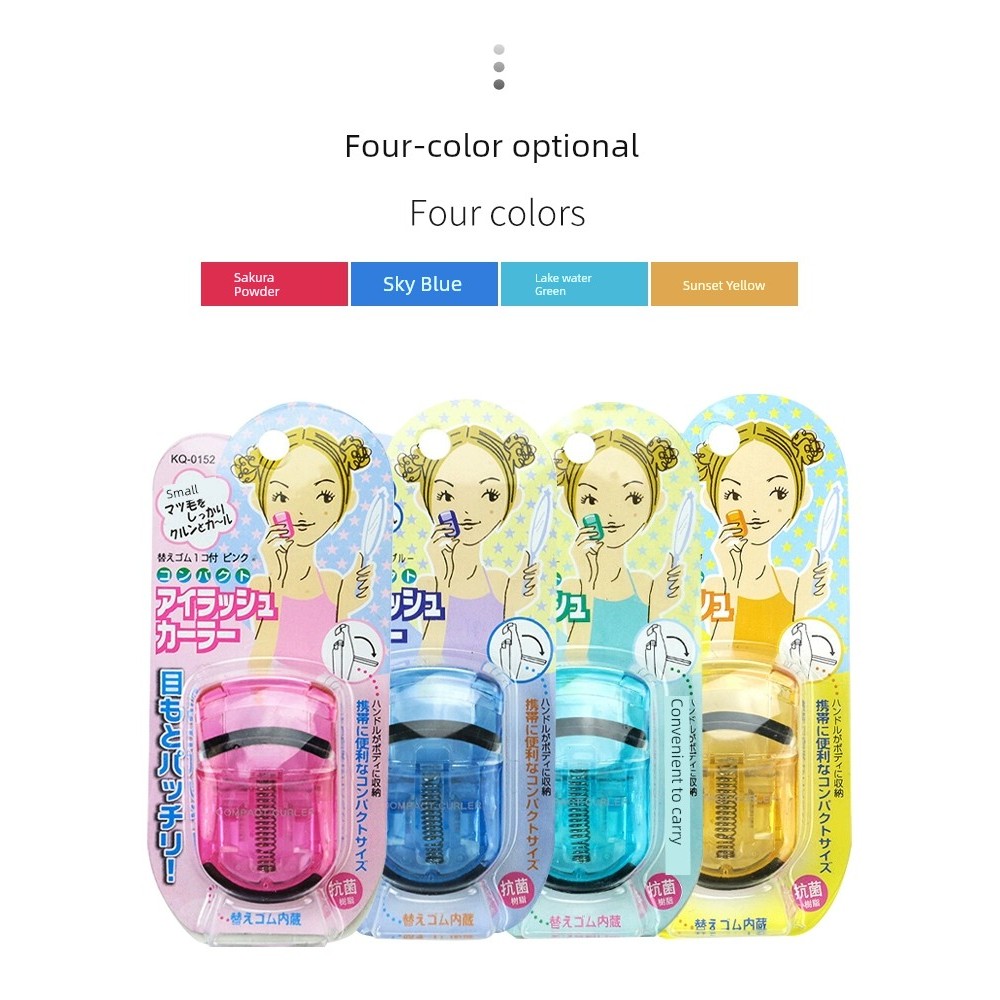Click the three vertical dots icon
The image size is (1000, 1000).
coord(499,67)
